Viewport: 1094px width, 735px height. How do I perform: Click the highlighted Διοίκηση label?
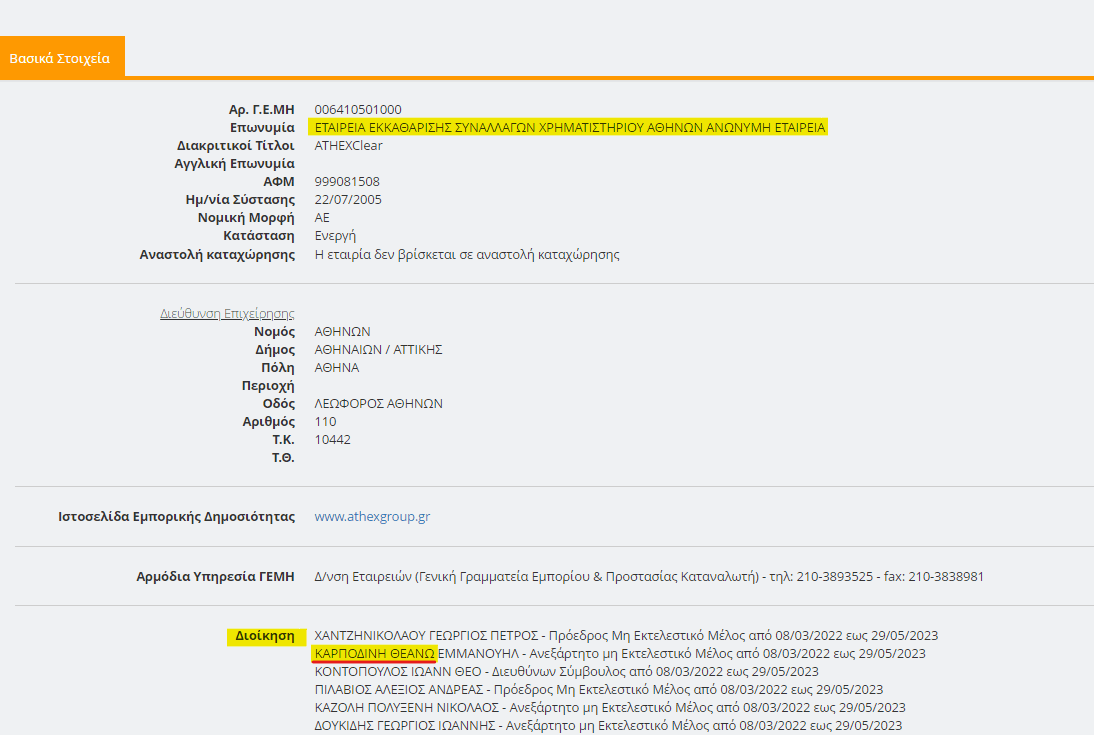266,636
